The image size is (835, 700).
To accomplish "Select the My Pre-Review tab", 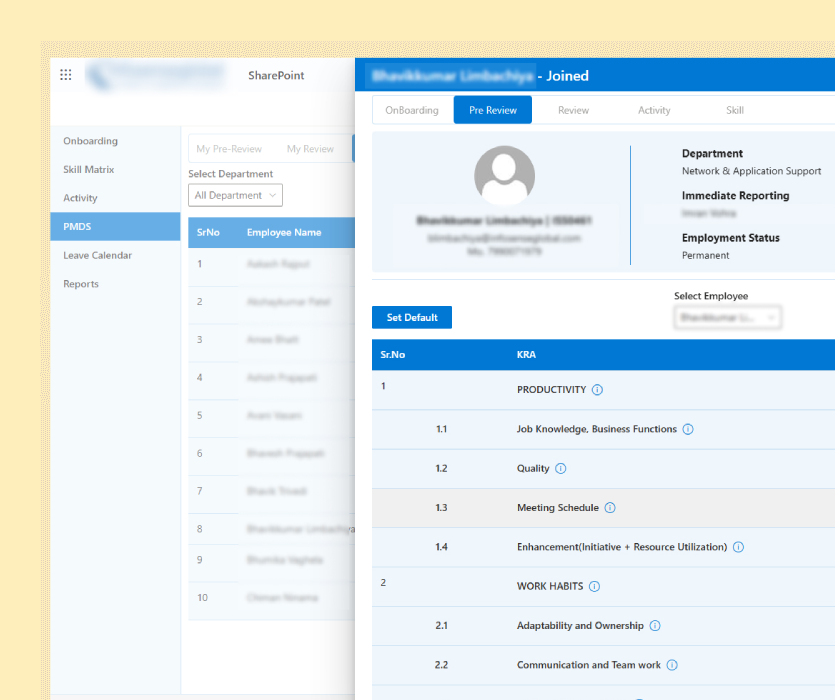I will tap(229, 149).
